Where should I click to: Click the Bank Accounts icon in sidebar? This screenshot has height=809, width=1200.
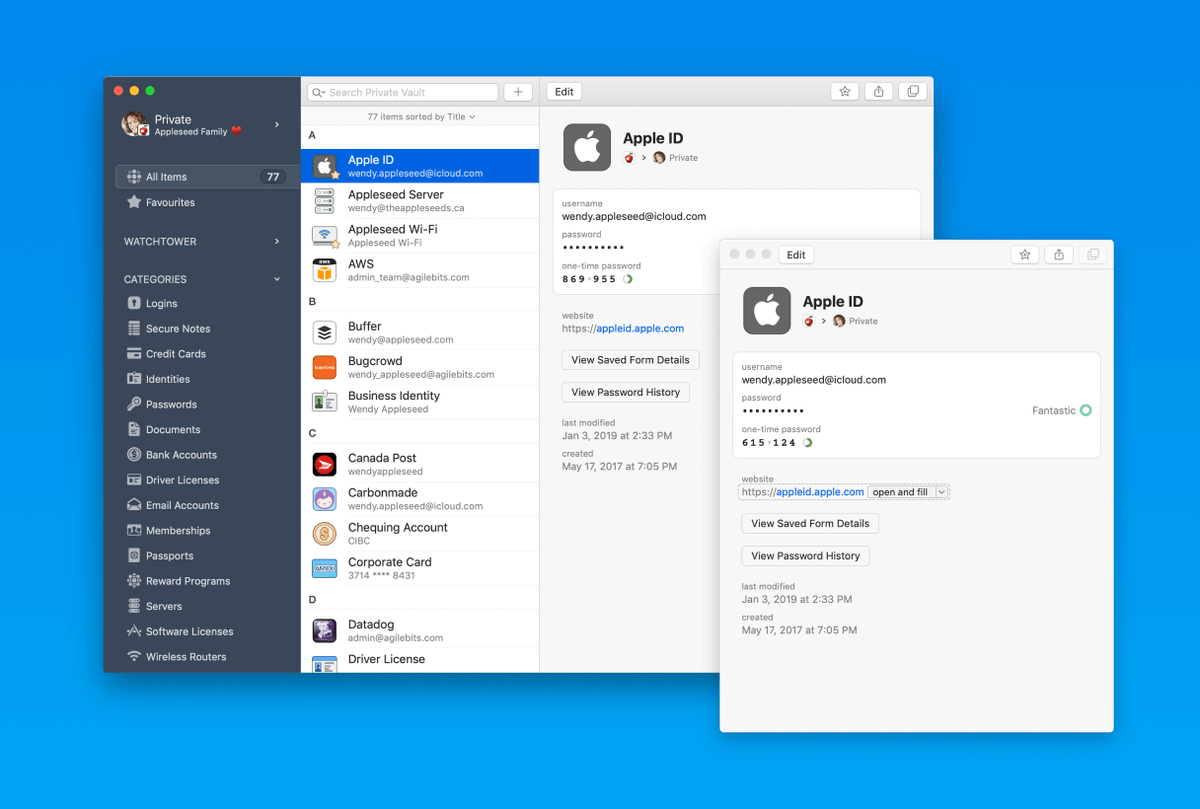point(134,455)
